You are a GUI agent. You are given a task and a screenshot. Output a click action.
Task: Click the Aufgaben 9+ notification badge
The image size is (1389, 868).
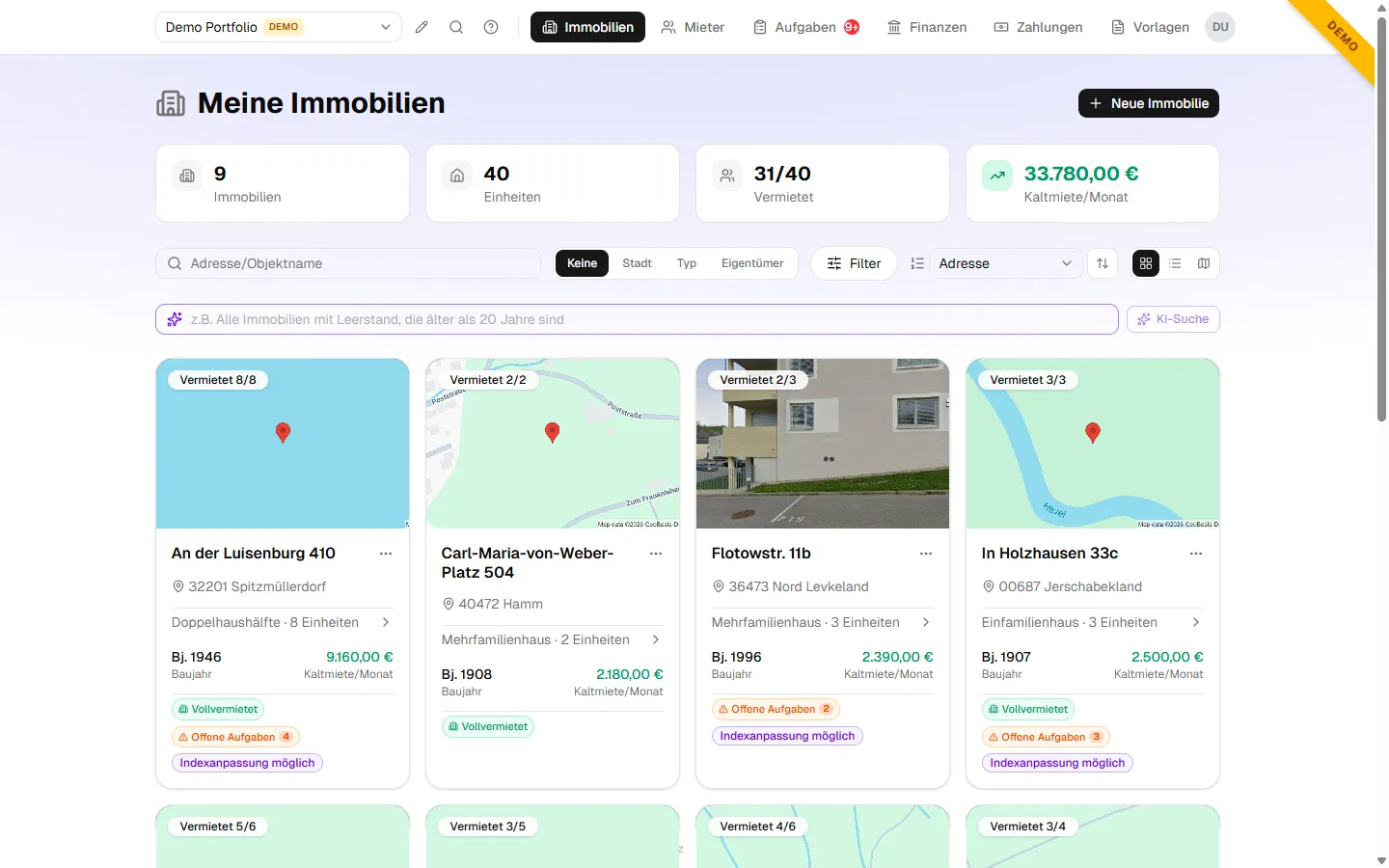852,27
